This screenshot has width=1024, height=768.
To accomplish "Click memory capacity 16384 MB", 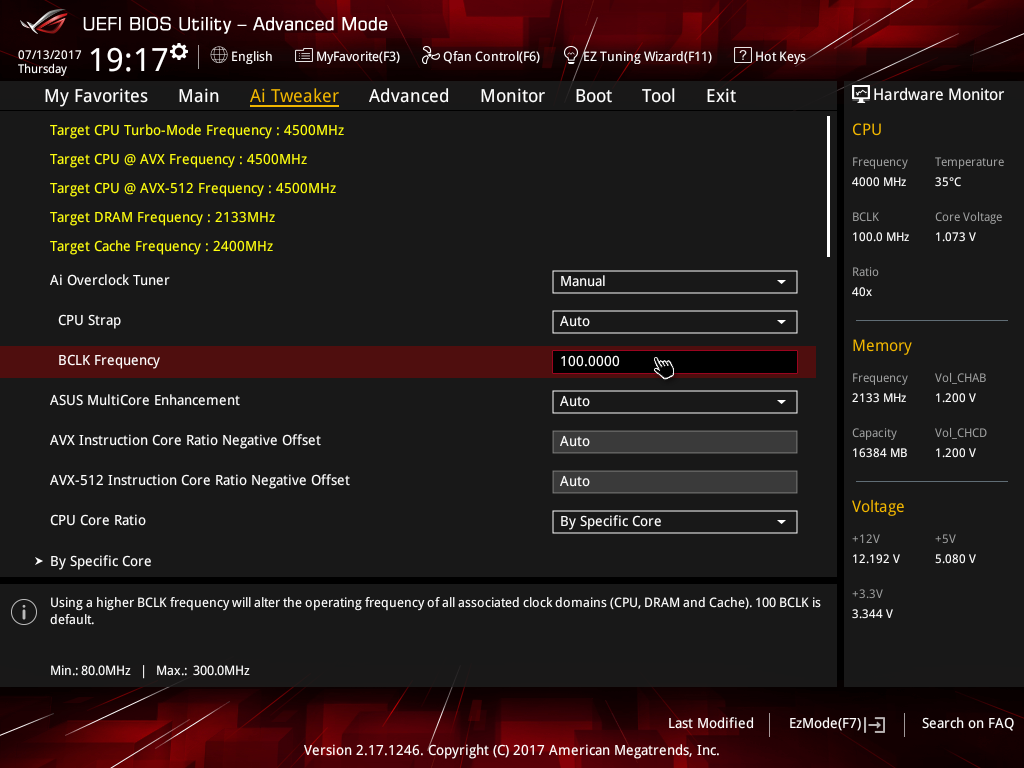I will click(879, 453).
